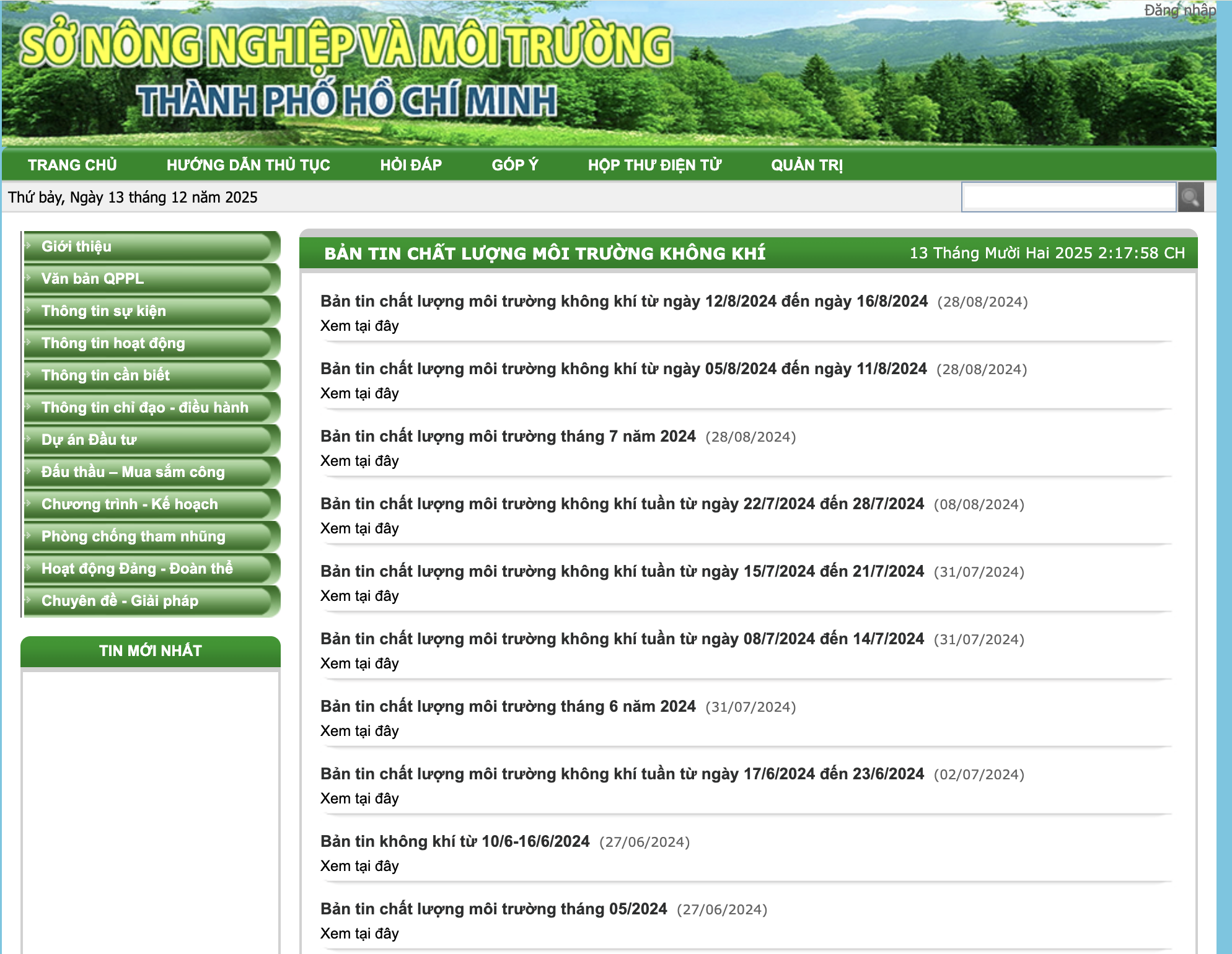Image resolution: width=1232 pixels, height=954 pixels.
Task: Select GÓP Ý in navigation bar
Action: tap(514, 165)
